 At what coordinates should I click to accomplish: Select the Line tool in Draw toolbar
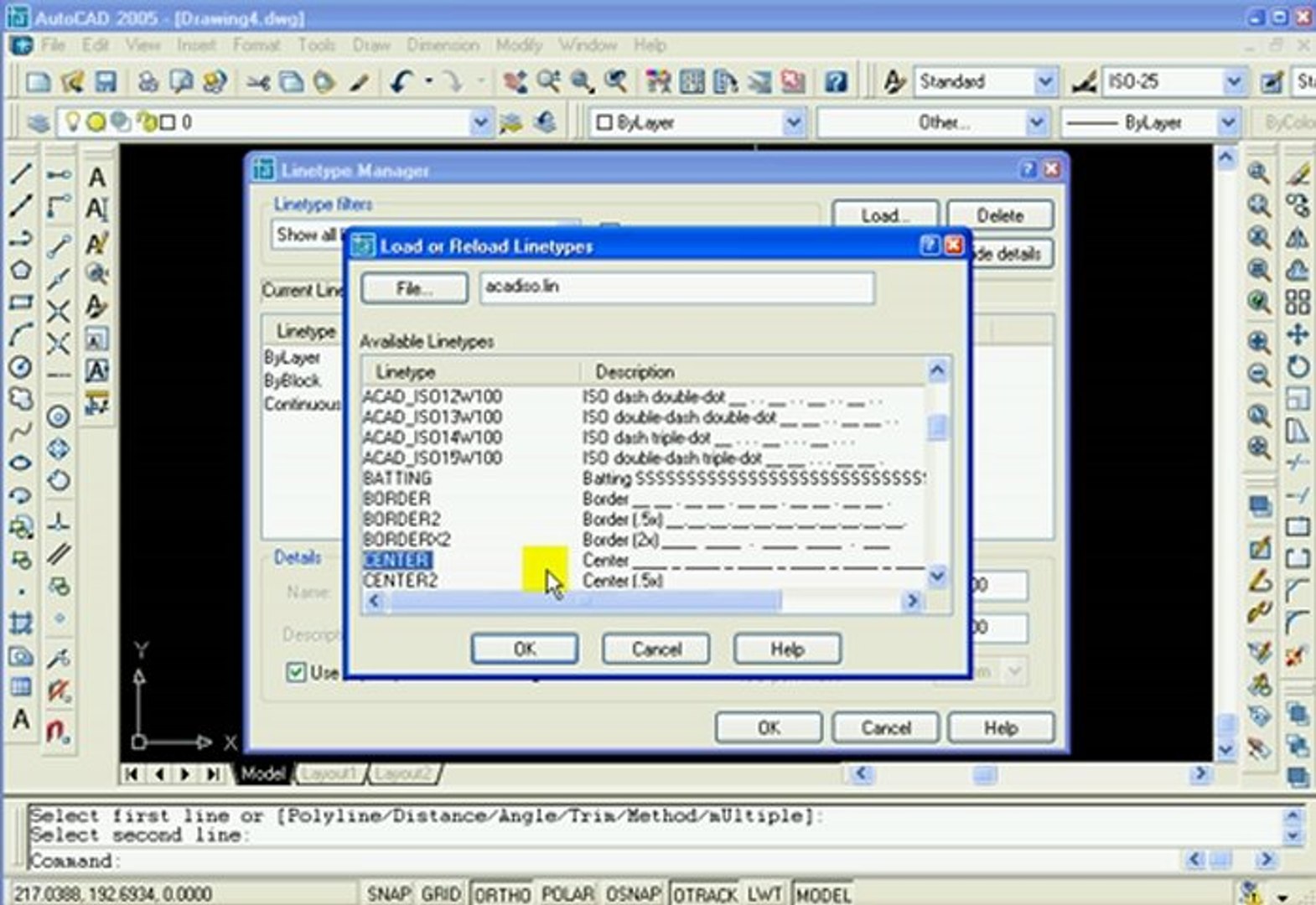21,174
